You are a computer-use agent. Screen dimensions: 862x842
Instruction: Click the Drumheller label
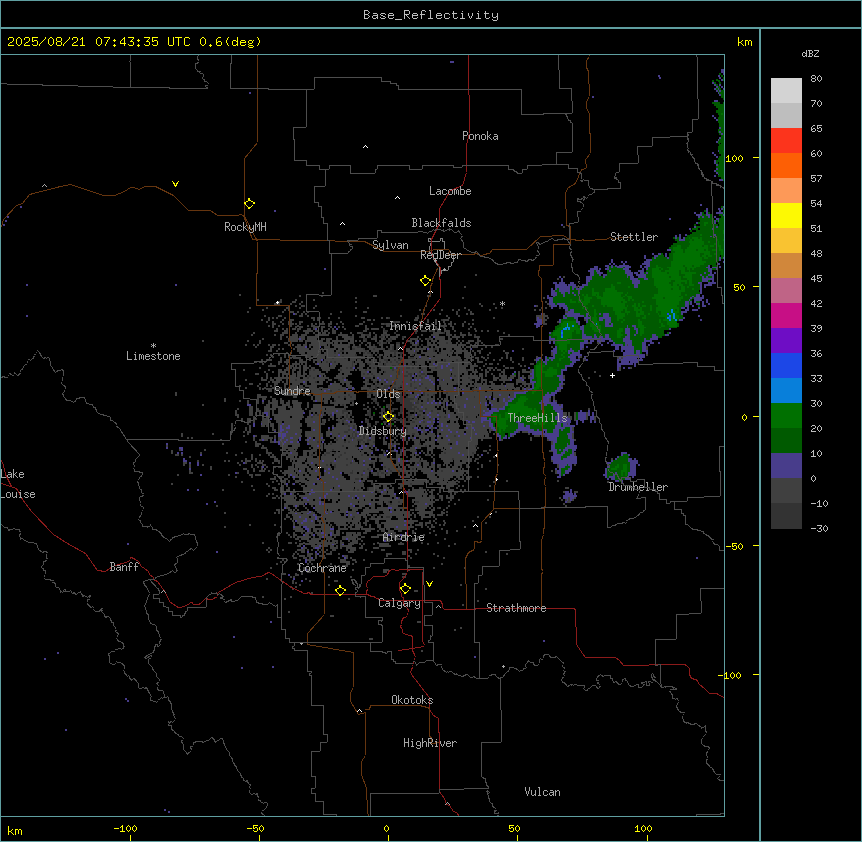tap(638, 487)
